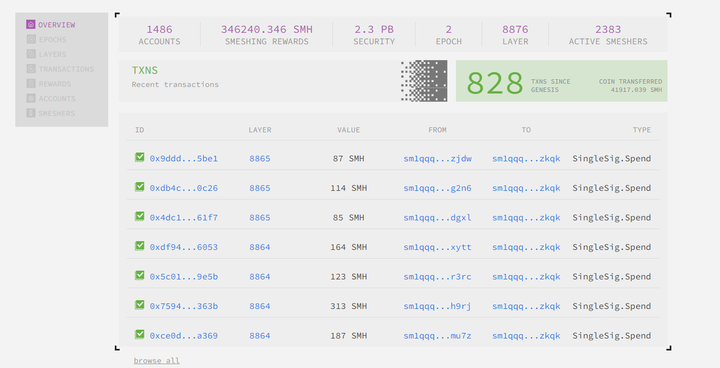Screen dimensions: 720x368
Task: Click browse all link below transactions
Action: coord(157,361)
